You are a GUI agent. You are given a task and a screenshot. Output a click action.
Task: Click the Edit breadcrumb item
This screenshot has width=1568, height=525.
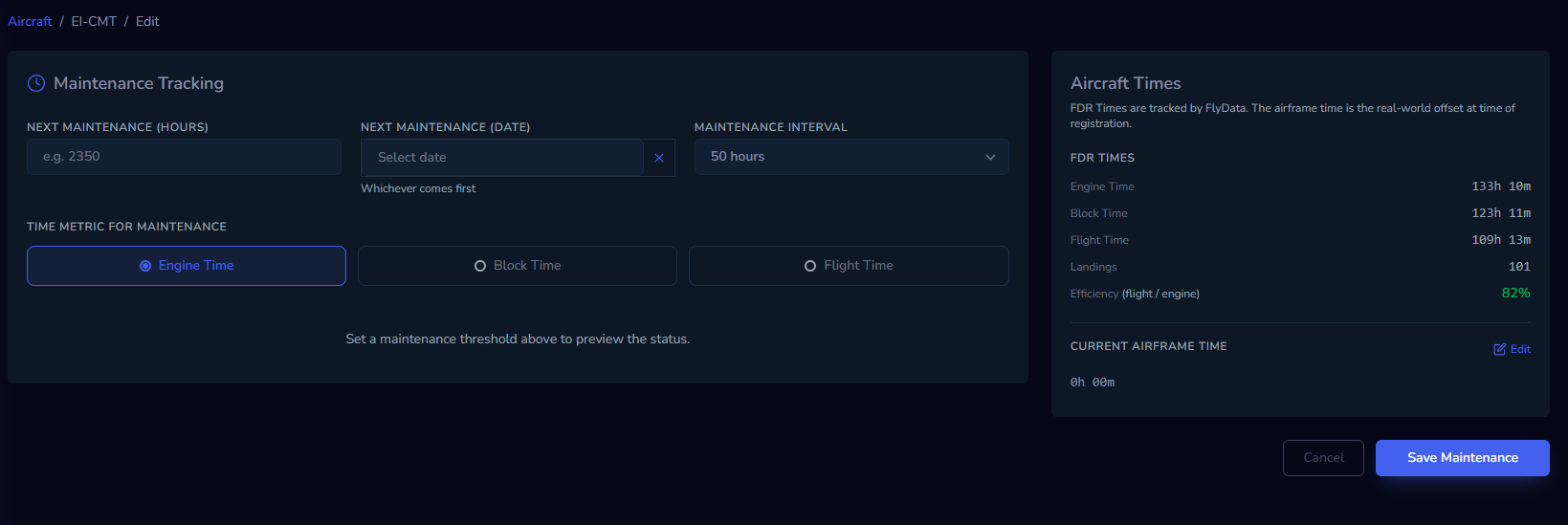pos(147,21)
